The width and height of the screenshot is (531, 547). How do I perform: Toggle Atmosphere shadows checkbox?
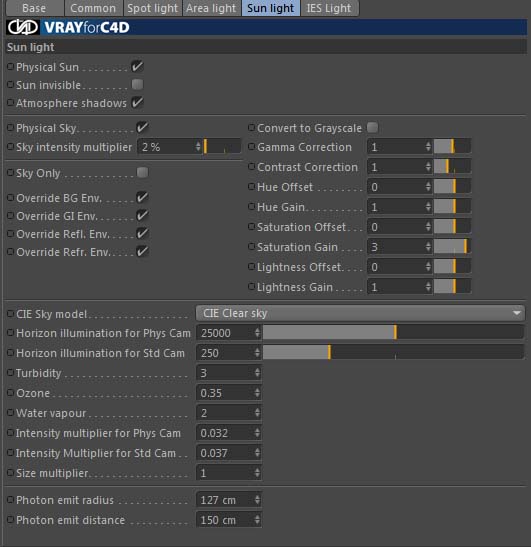click(x=137, y=103)
